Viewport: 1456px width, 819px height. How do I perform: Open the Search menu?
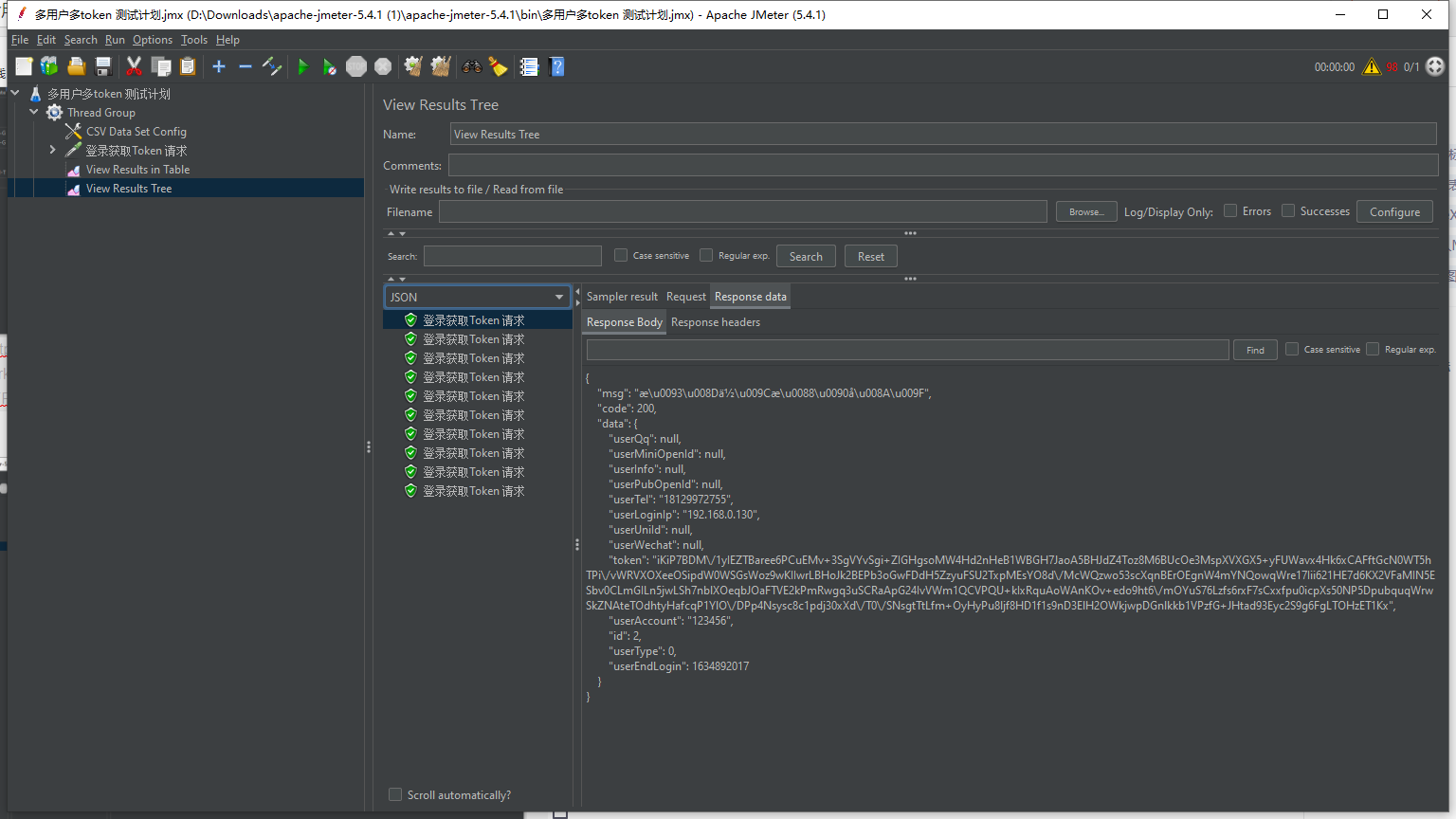pyautogui.click(x=81, y=40)
